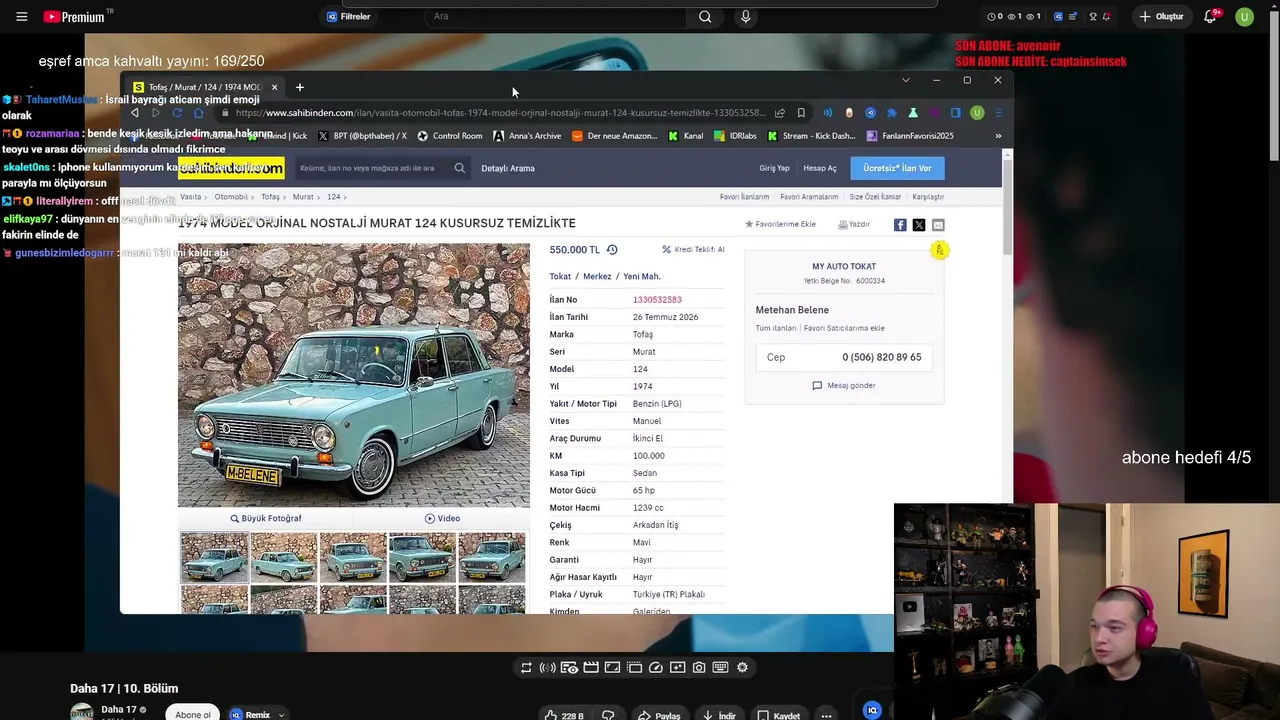This screenshot has height=720, width=1280.
Task: Click the Paylaş share button
Action: tap(659, 715)
